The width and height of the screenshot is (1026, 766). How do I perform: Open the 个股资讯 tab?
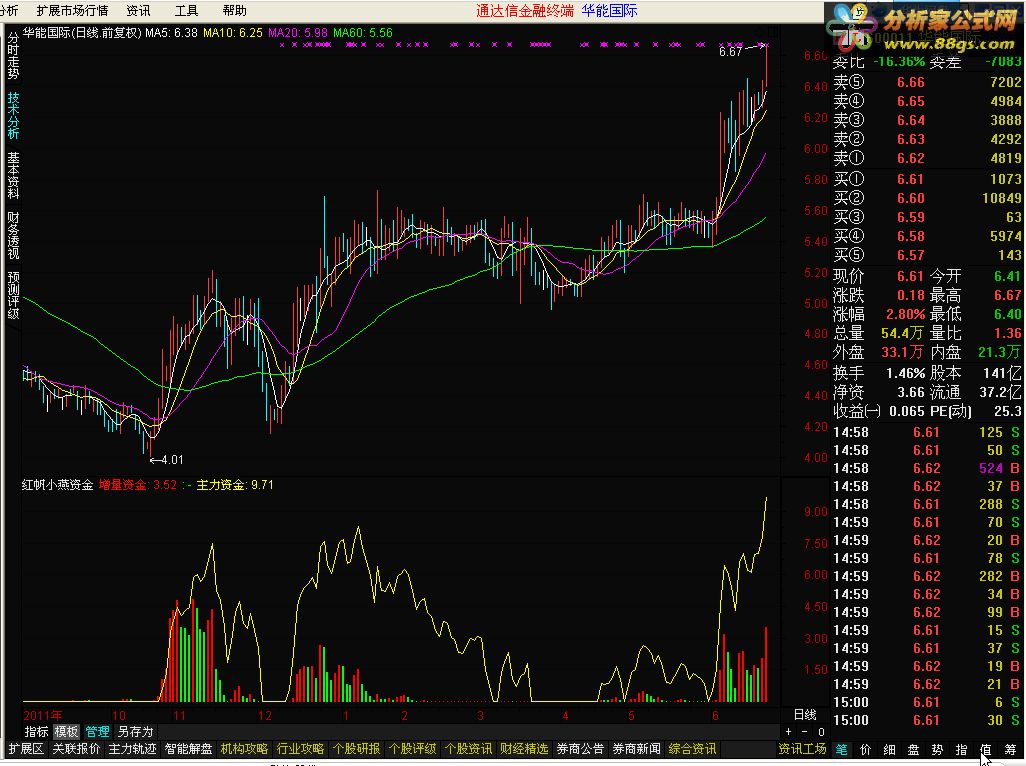tap(469, 749)
